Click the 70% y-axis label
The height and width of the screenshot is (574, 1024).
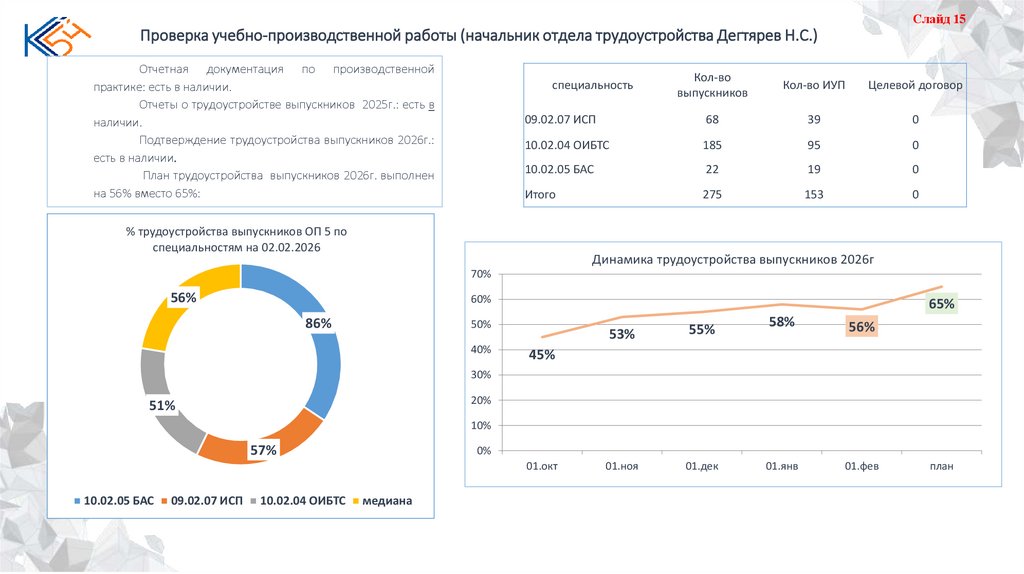point(481,274)
